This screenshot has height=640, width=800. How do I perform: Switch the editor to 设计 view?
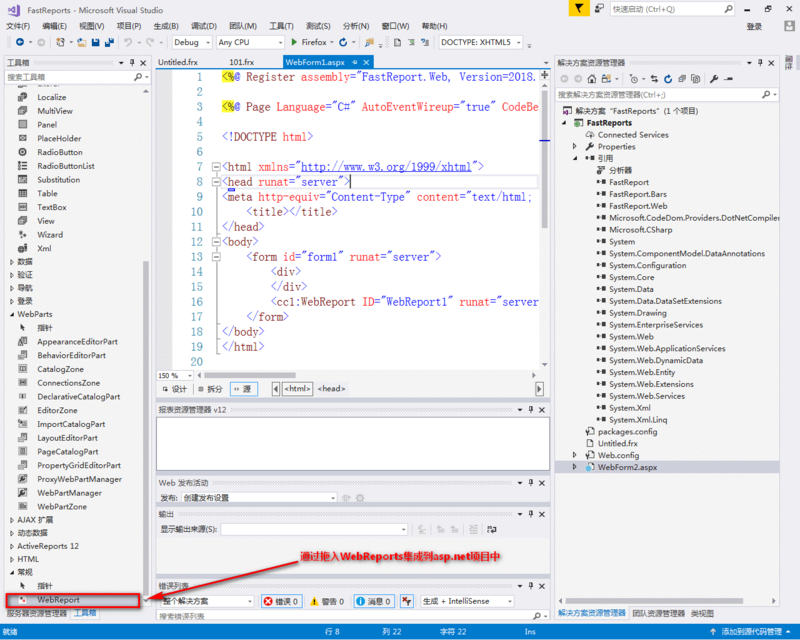pyautogui.click(x=174, y=389)
